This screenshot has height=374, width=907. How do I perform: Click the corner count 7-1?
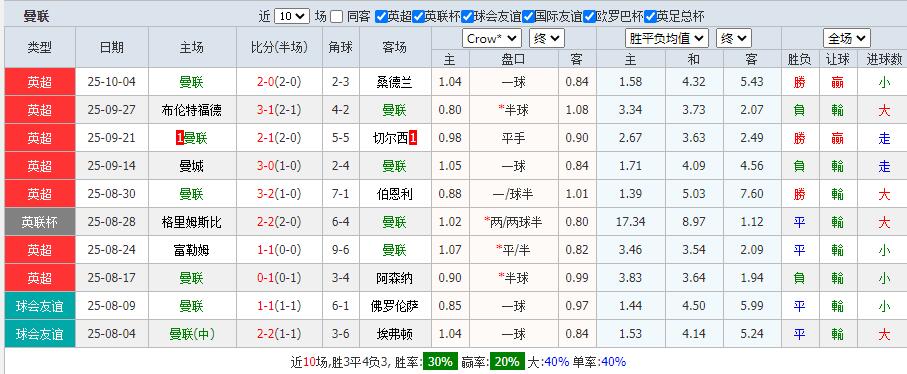point(341,194)
